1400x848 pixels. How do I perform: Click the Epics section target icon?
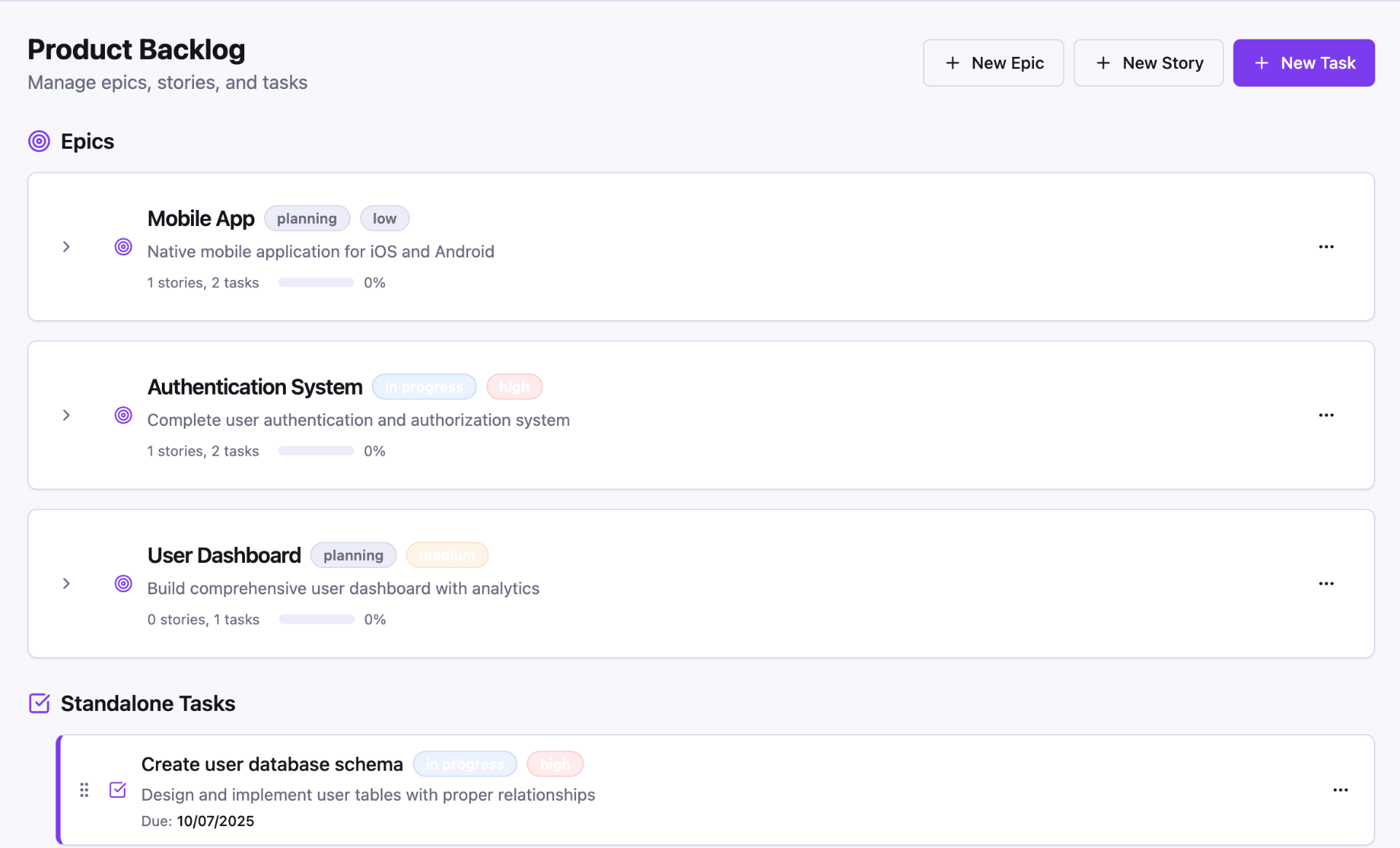pos(39,141)
